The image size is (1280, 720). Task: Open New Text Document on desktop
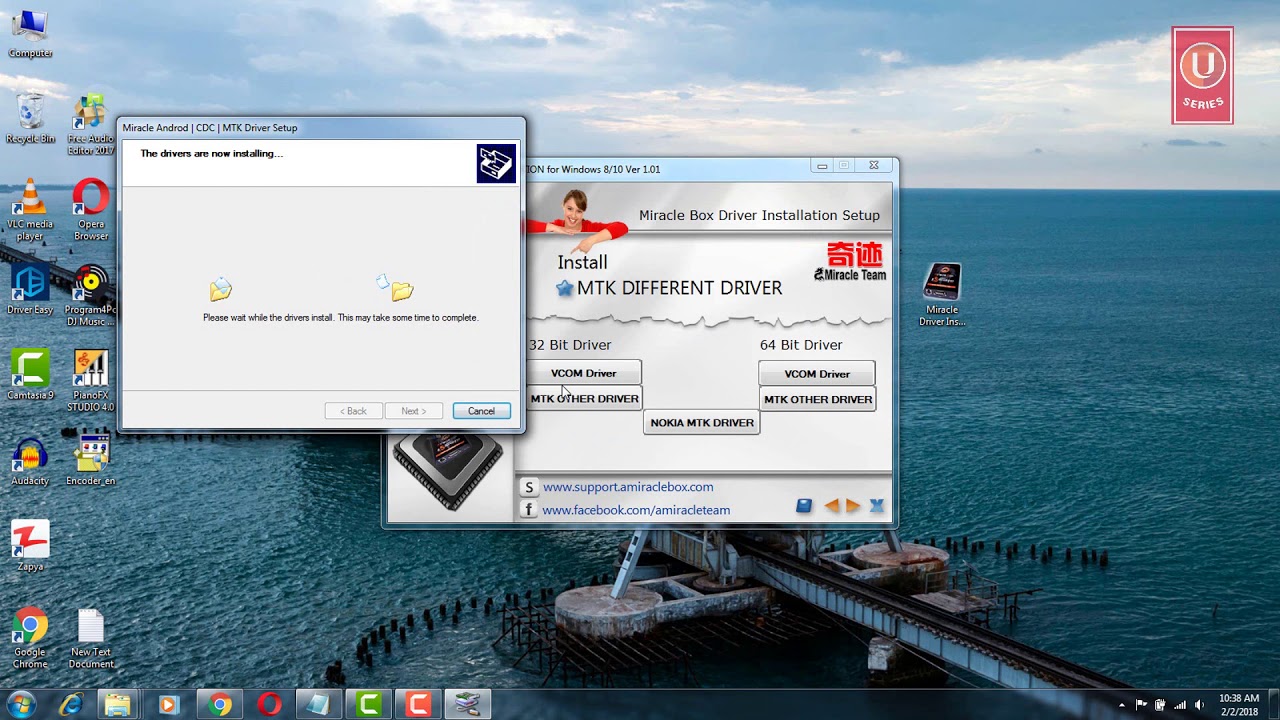(90, 638)
